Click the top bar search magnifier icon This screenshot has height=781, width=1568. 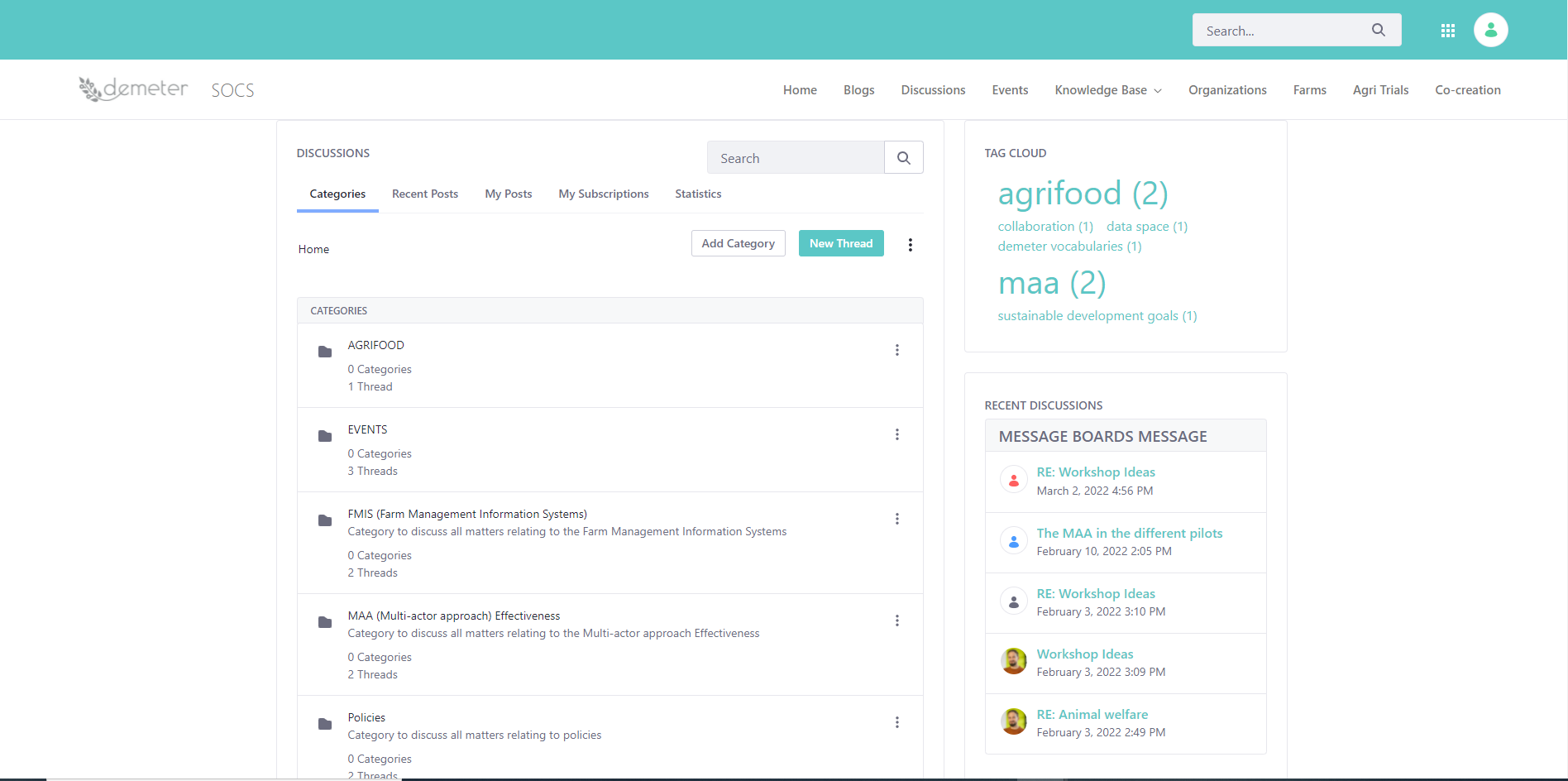[1378, 30]
